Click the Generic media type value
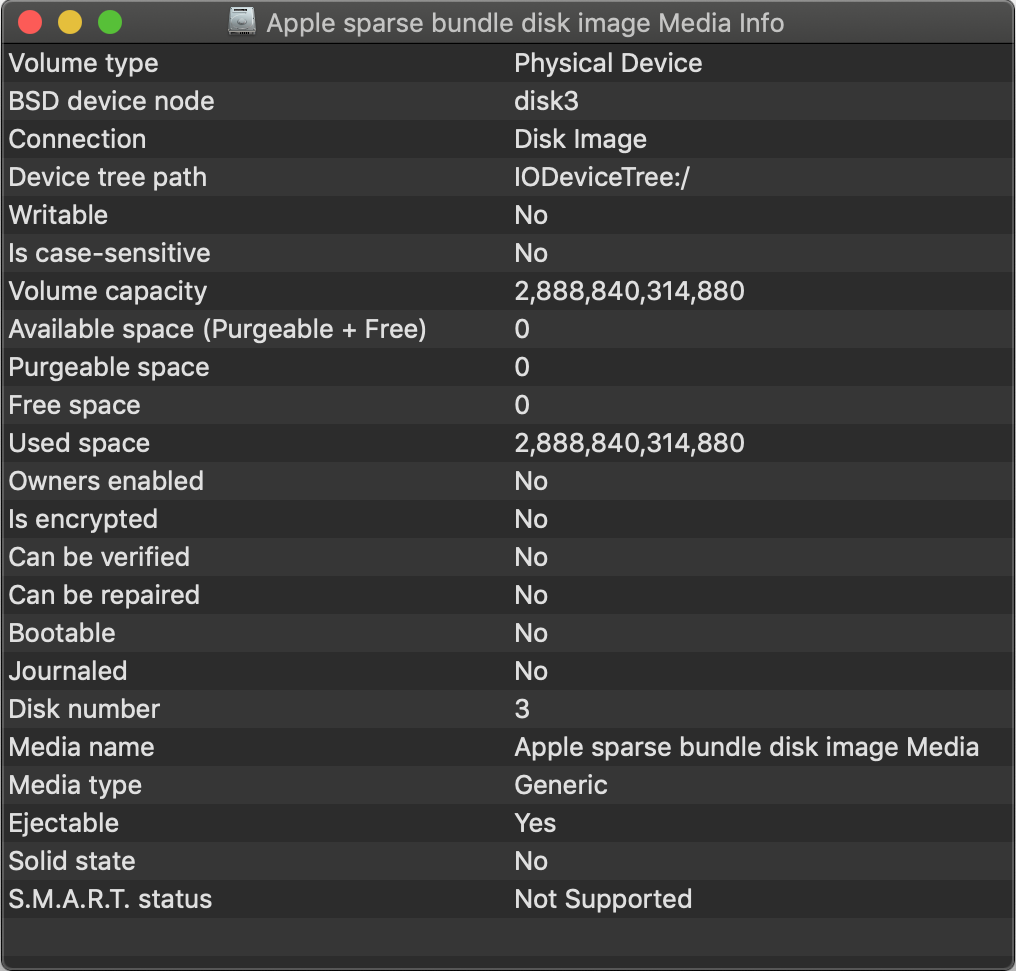This screenshot has width=1016, height=971. [x=561, y=785]
